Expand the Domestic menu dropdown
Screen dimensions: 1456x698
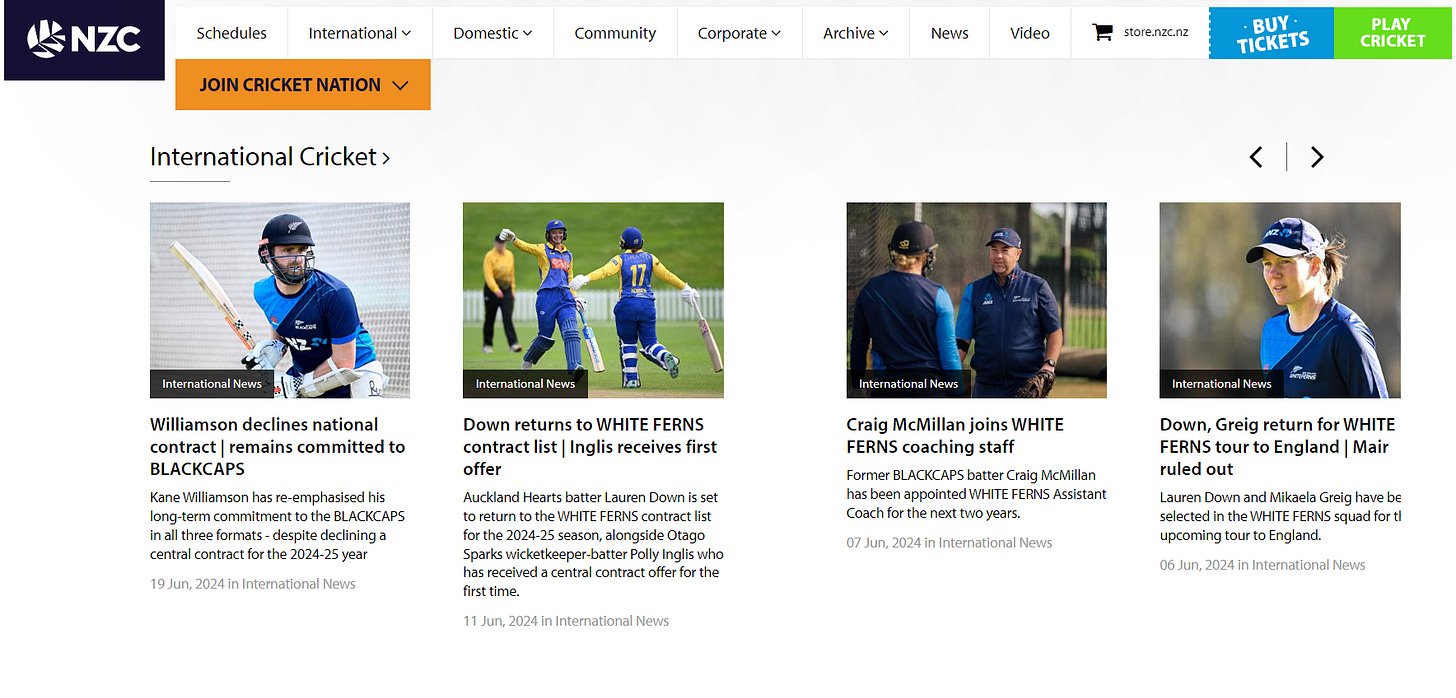tap(493, 33)
